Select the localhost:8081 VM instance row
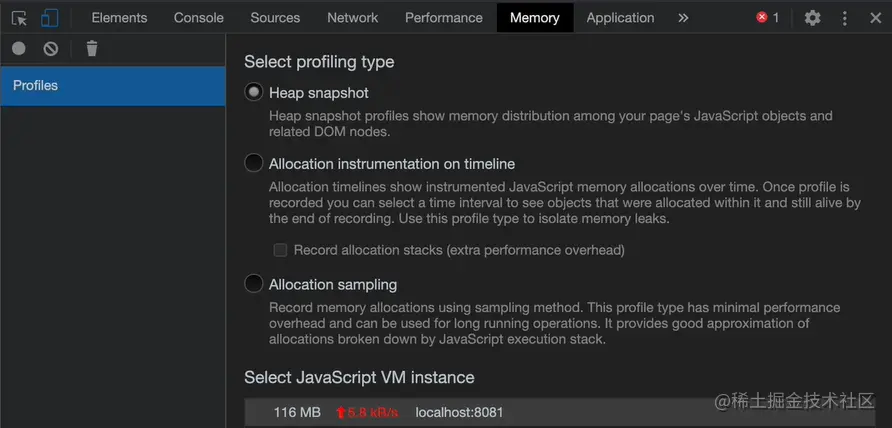Screen dimensions: 892x428 pyautogui.click(x=459, y=412)
